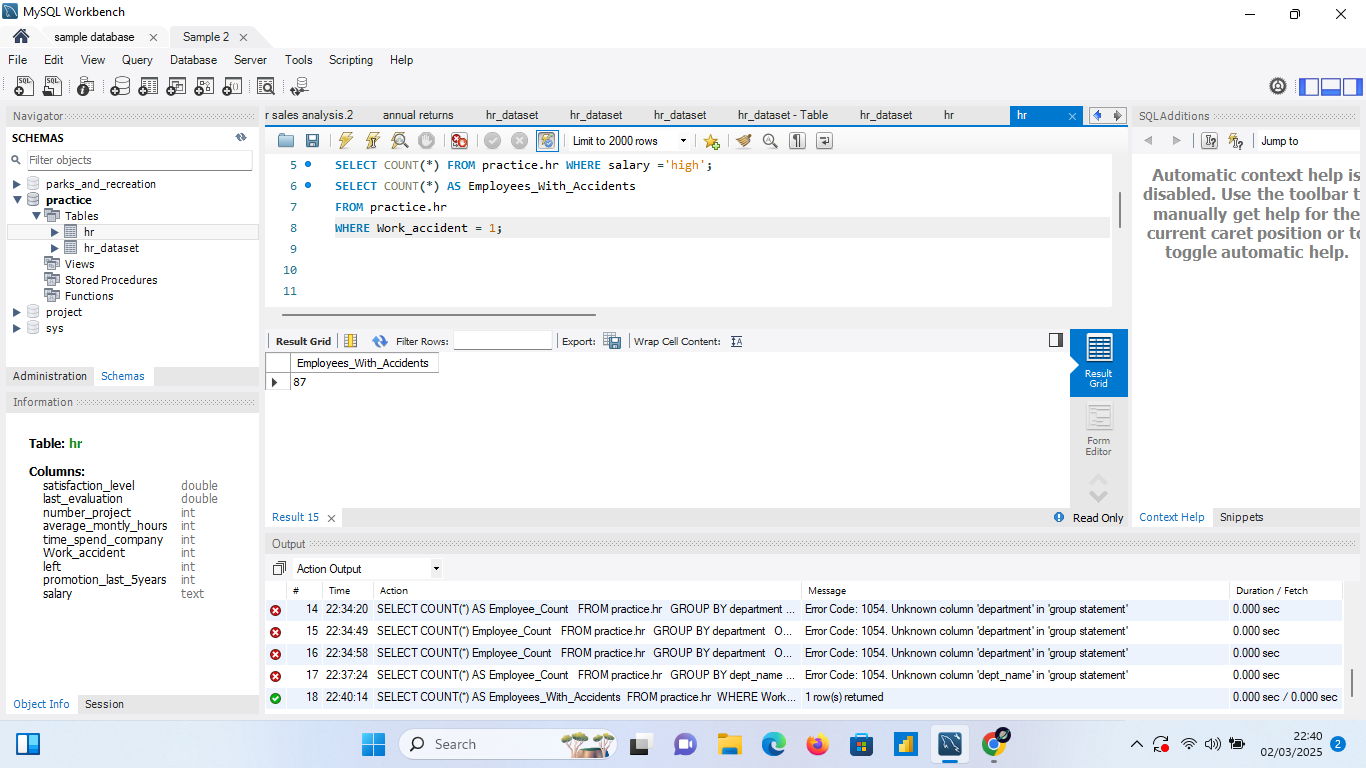Export recordset to file icon

point(612,341)
